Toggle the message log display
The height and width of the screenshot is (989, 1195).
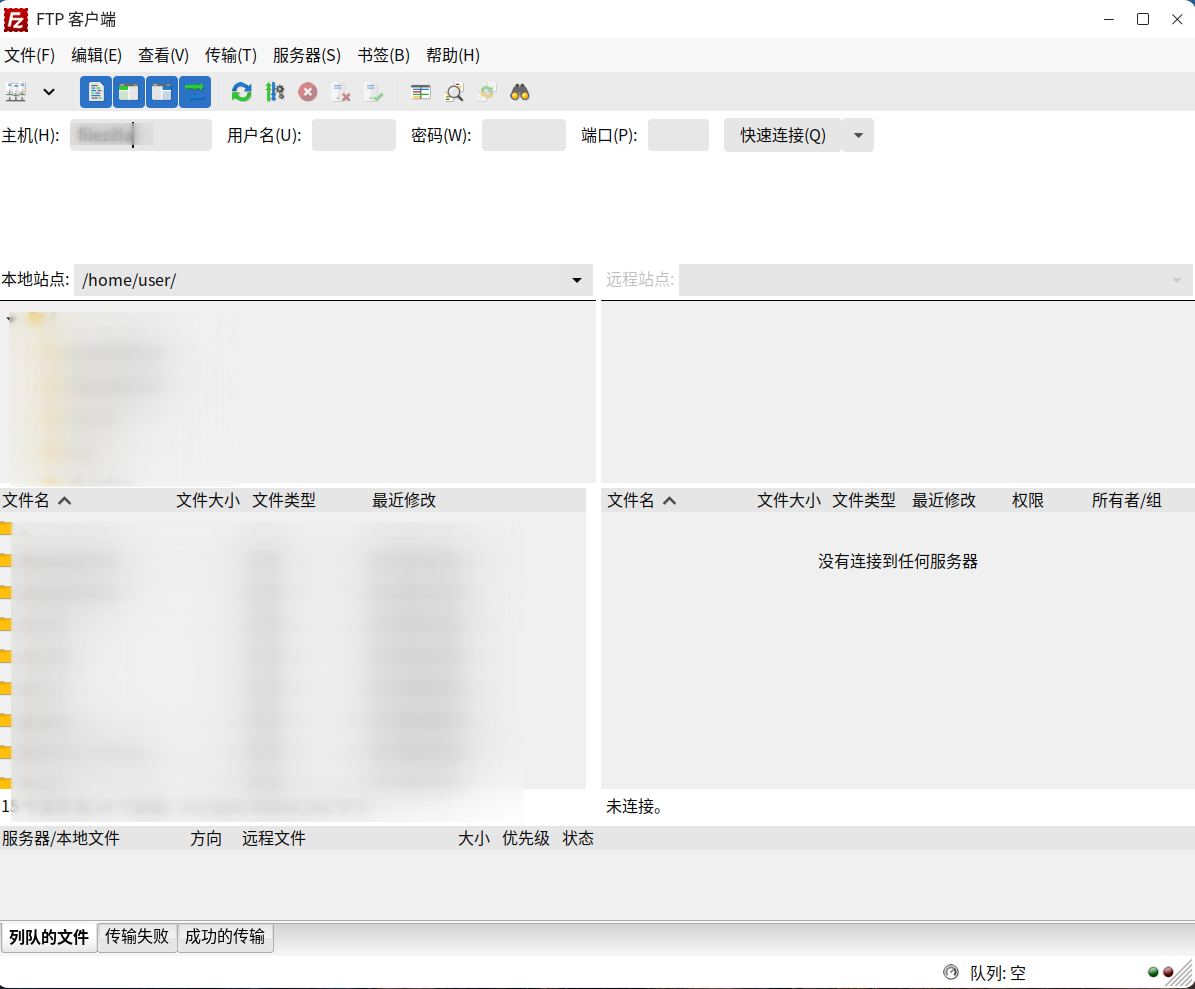tap(96, 91)
